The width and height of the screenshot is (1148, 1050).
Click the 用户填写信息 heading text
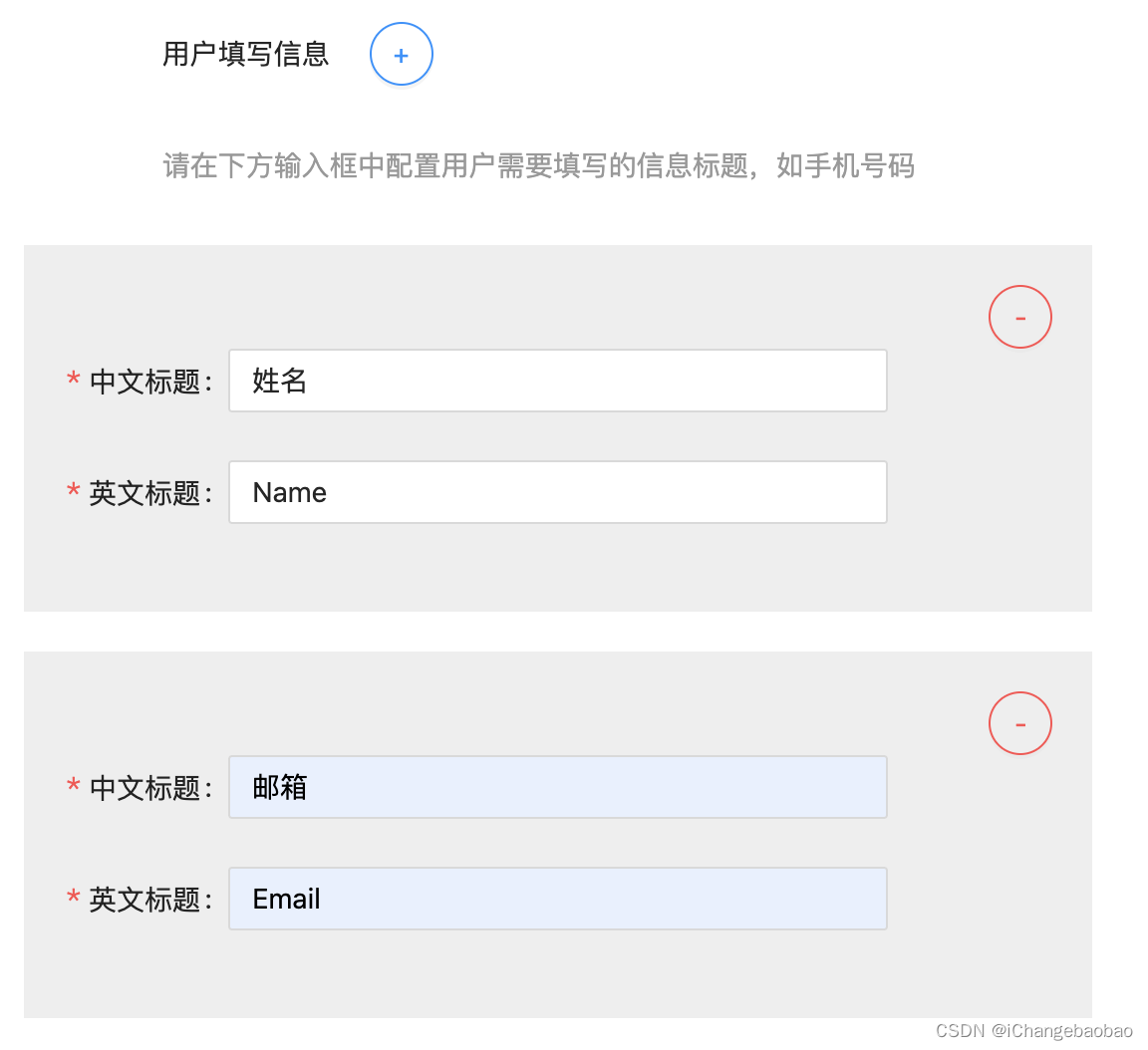click(245, 54)
